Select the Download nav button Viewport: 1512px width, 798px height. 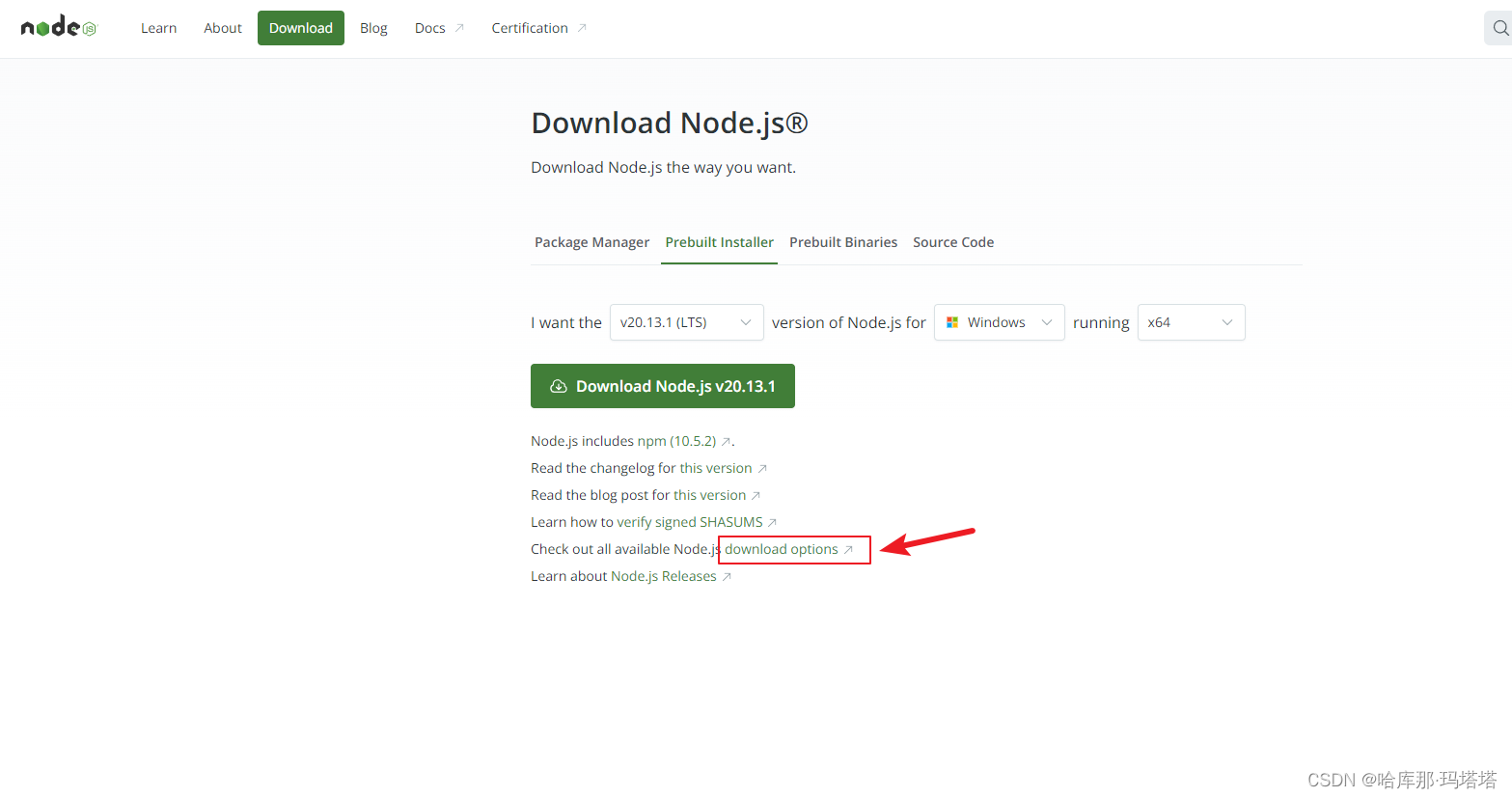coord(301,28)
